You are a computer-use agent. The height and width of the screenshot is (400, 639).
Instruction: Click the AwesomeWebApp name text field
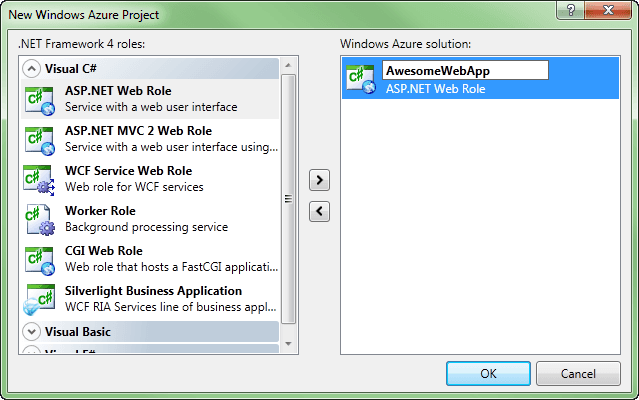(x=465, y=70)
